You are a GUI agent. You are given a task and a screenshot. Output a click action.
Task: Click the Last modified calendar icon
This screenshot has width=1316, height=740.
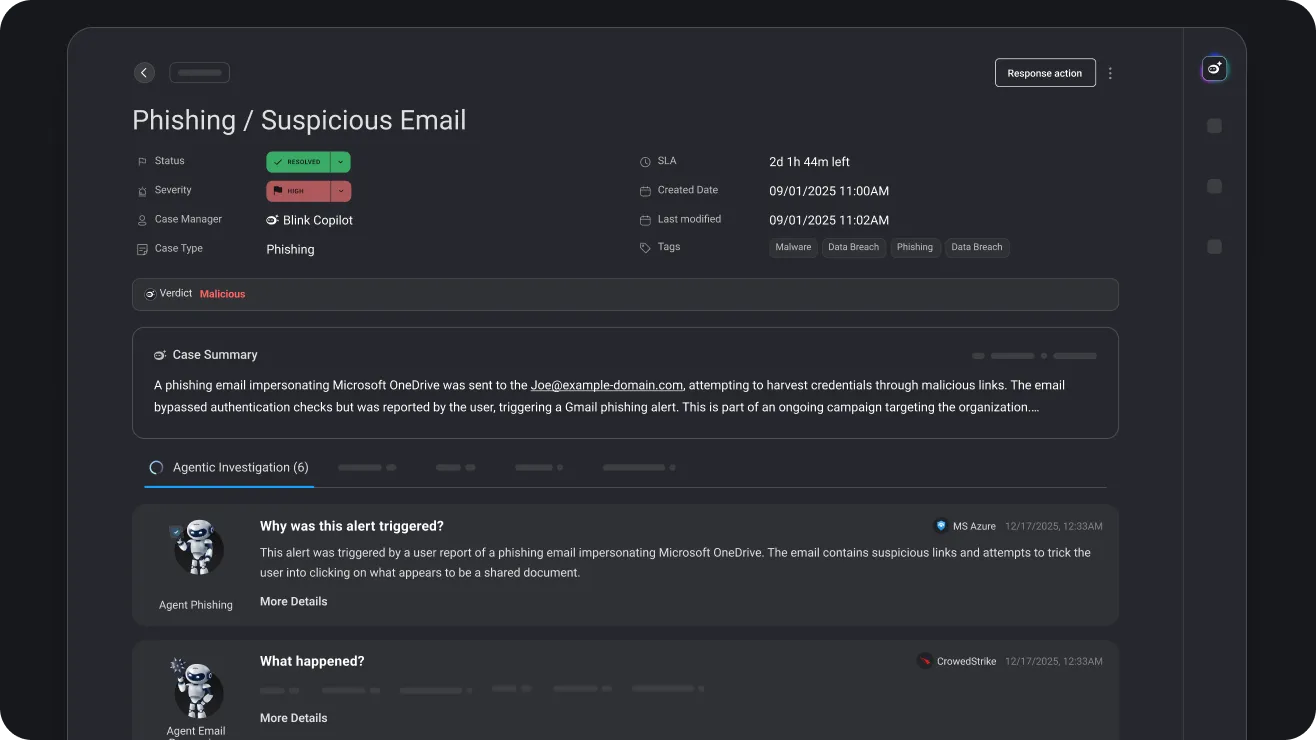coord(645,220)
